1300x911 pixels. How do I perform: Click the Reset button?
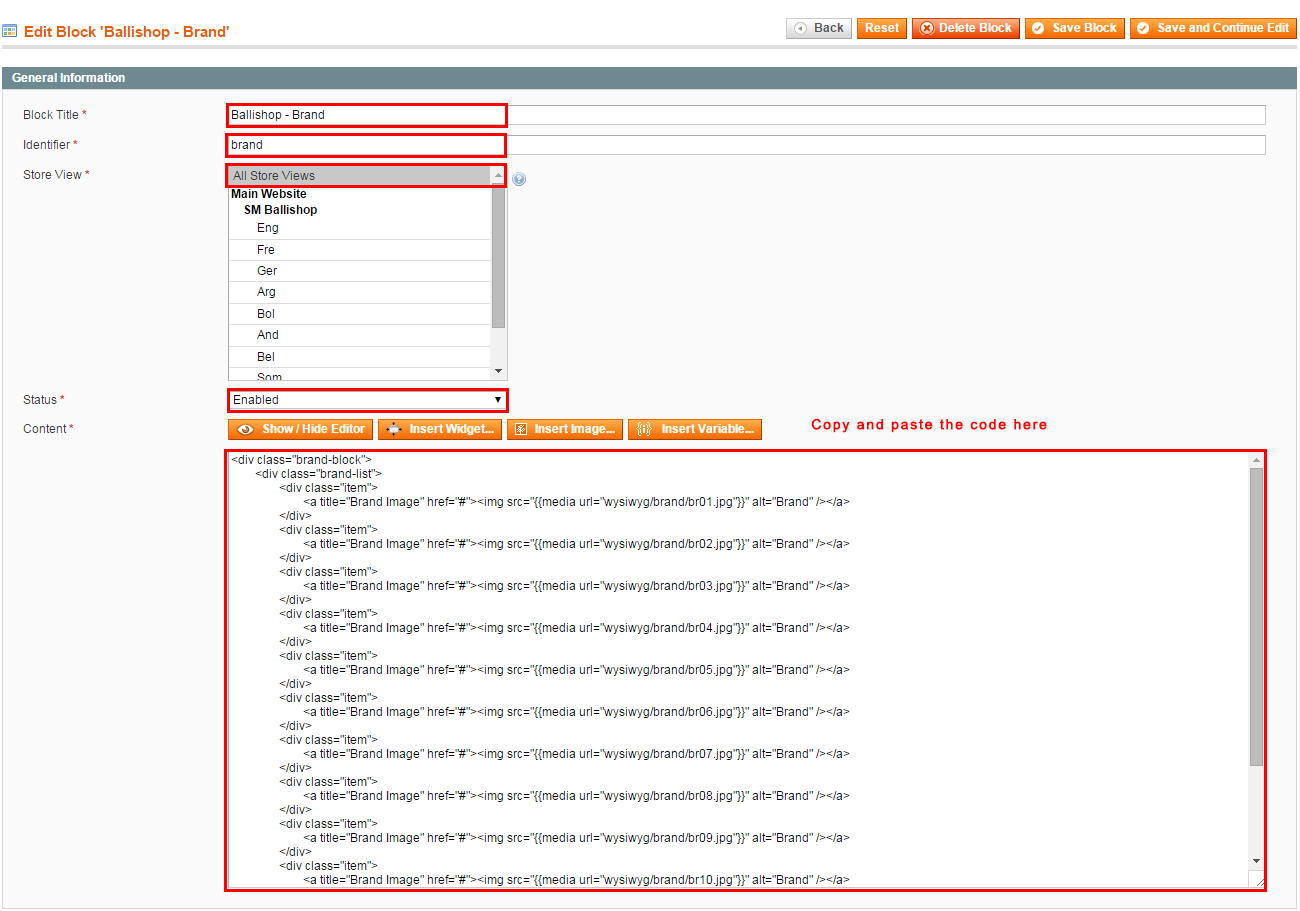(x=881, y=28)
